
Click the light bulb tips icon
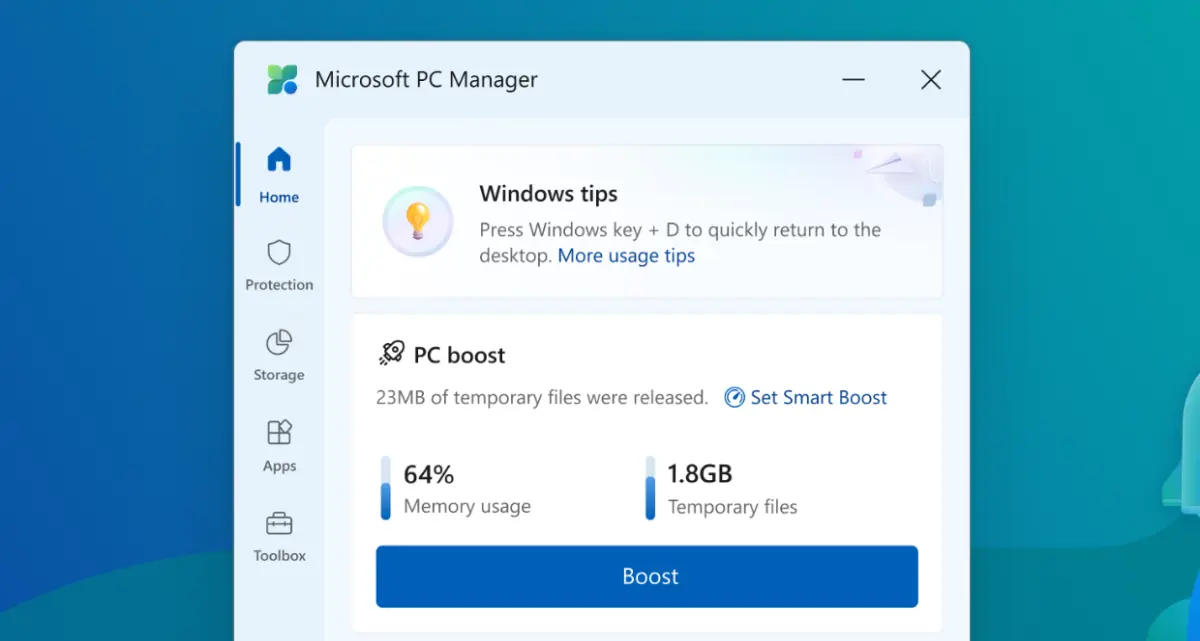point(418,221)
